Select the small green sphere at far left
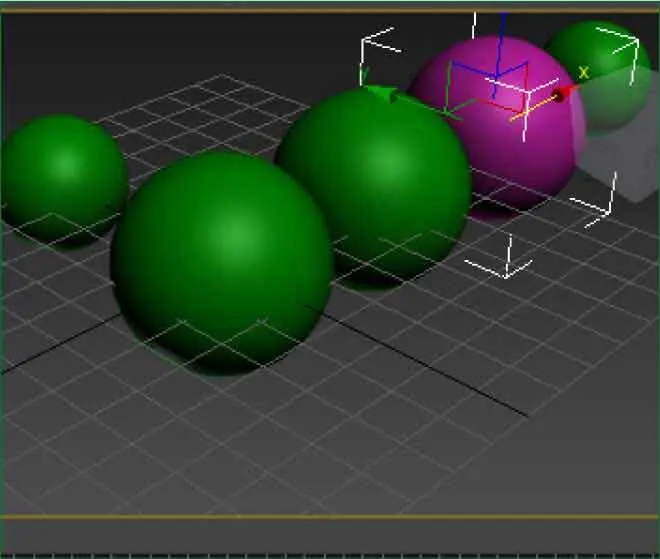Screen dimensions: 660x559 pos(62,175)
